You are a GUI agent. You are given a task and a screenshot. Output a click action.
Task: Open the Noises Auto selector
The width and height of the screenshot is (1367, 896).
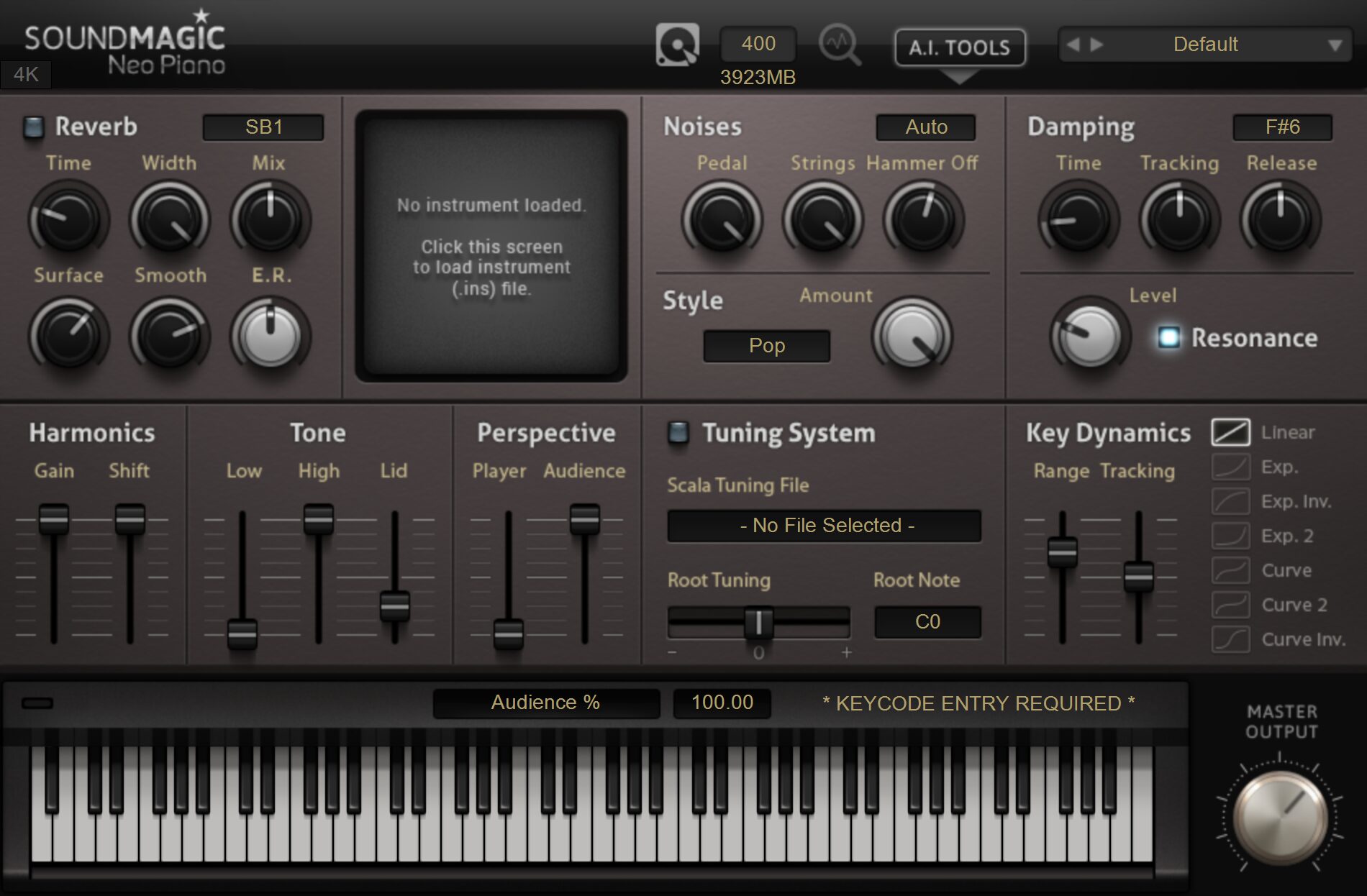[926, 127]
